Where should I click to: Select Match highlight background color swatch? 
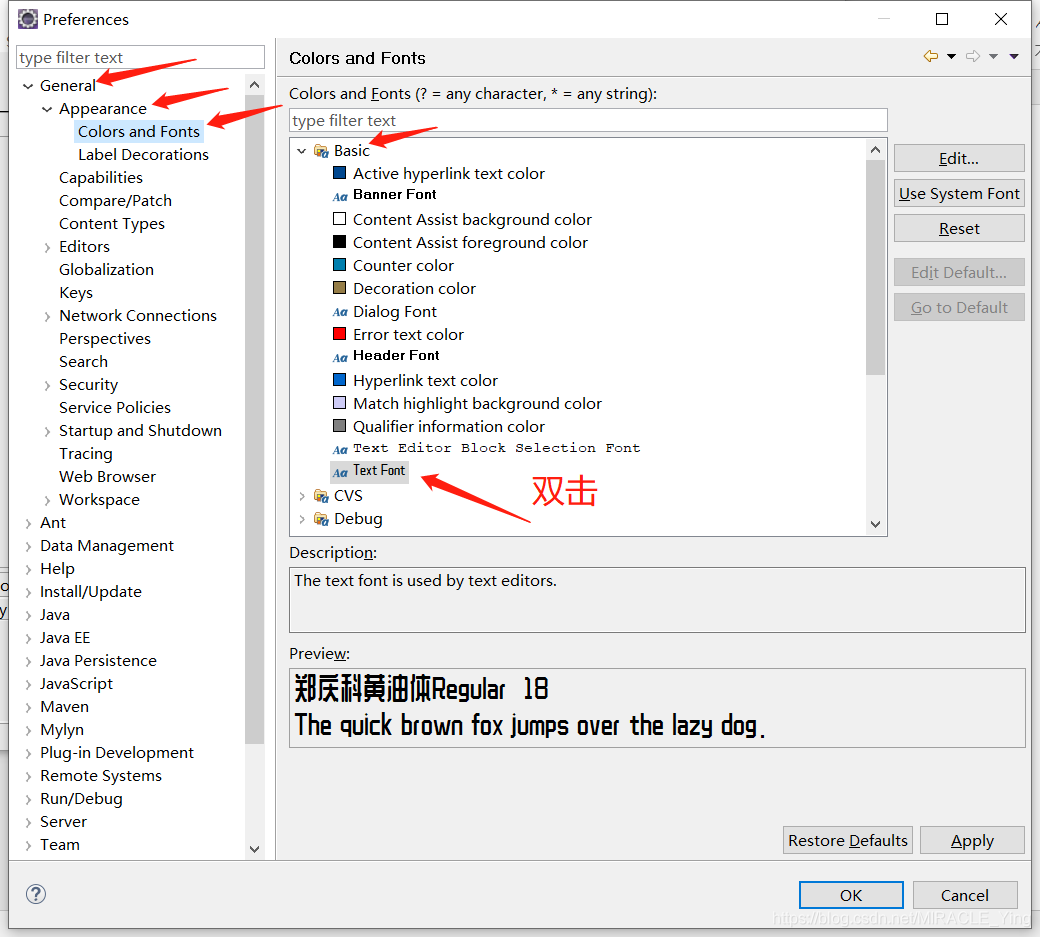pyautogui.click(x=340, y=403)
